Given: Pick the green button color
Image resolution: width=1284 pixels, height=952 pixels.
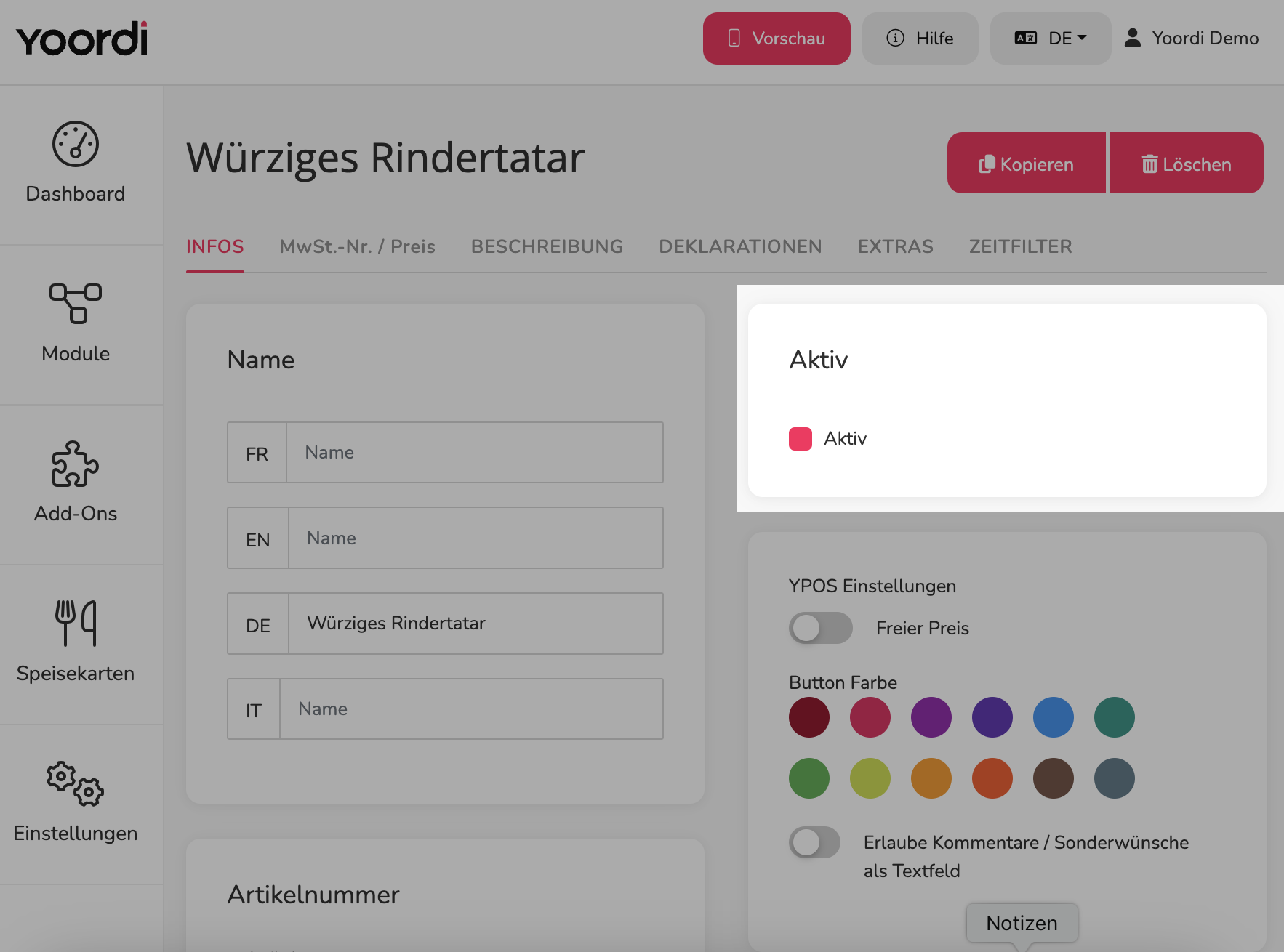Looking at the screenshot, I should (x=809, y=778).
